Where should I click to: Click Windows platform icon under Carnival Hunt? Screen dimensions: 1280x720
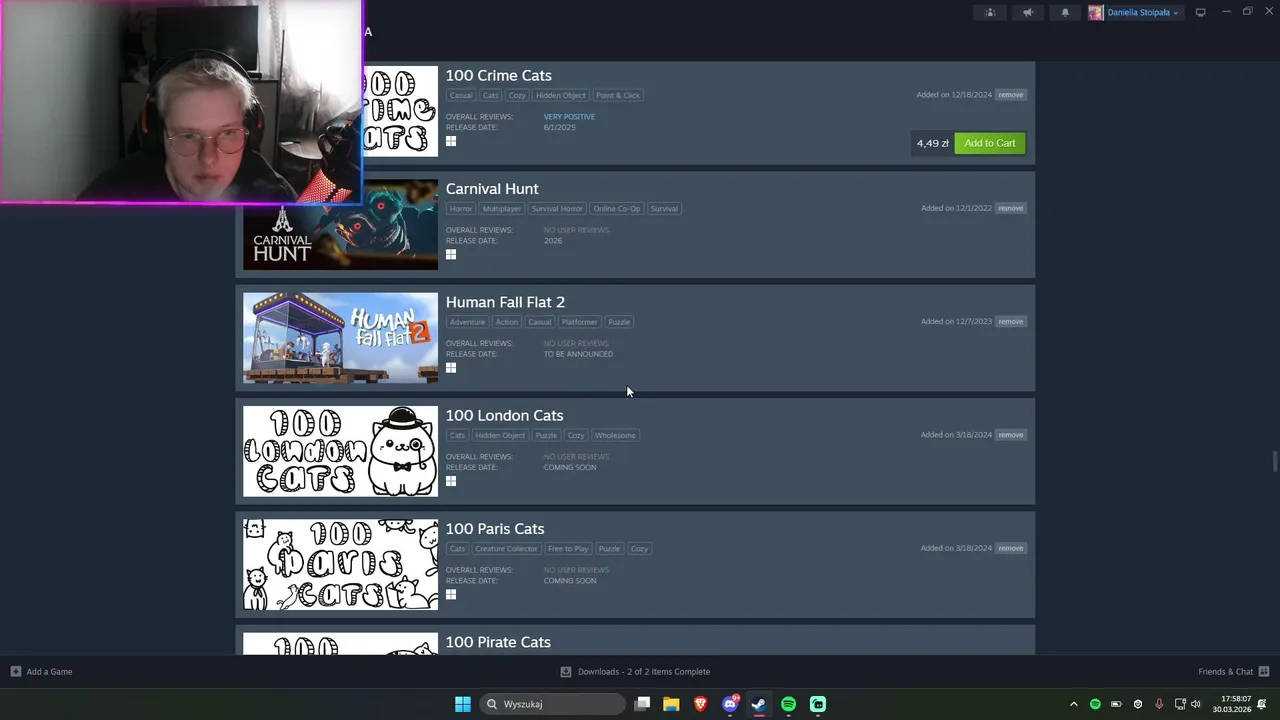451,254
